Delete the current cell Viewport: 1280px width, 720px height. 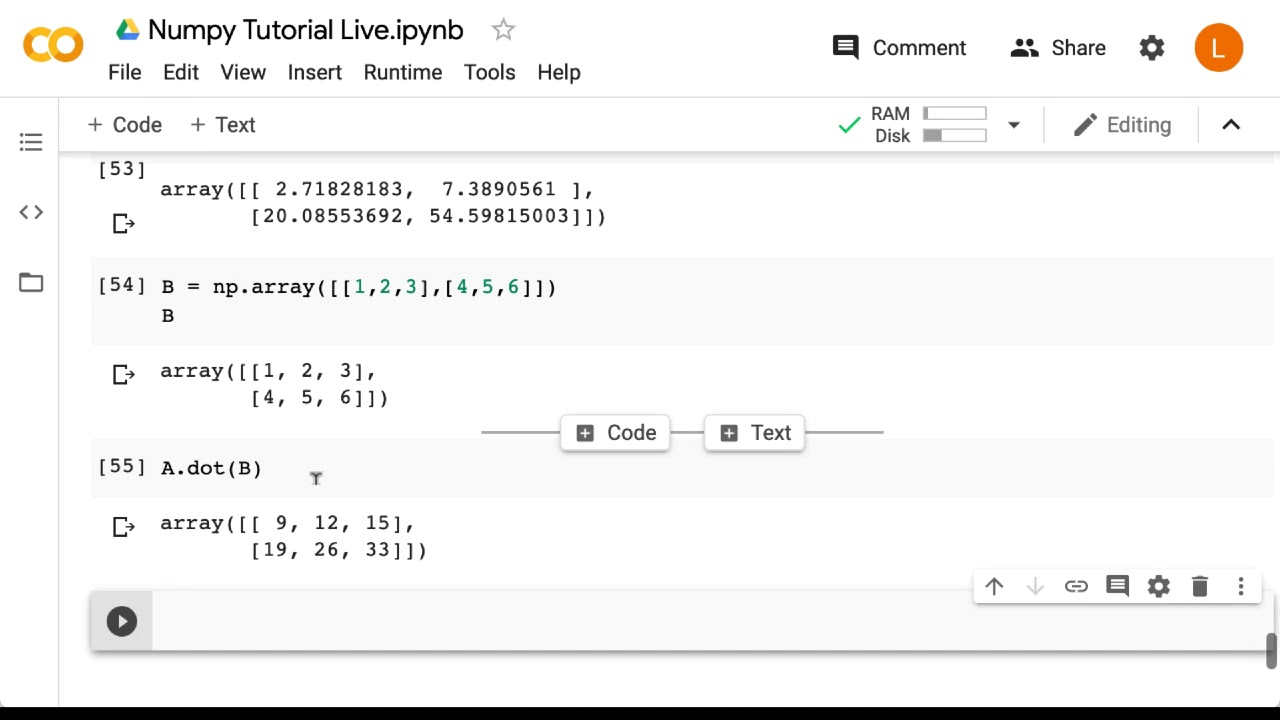pos(1200,587)
